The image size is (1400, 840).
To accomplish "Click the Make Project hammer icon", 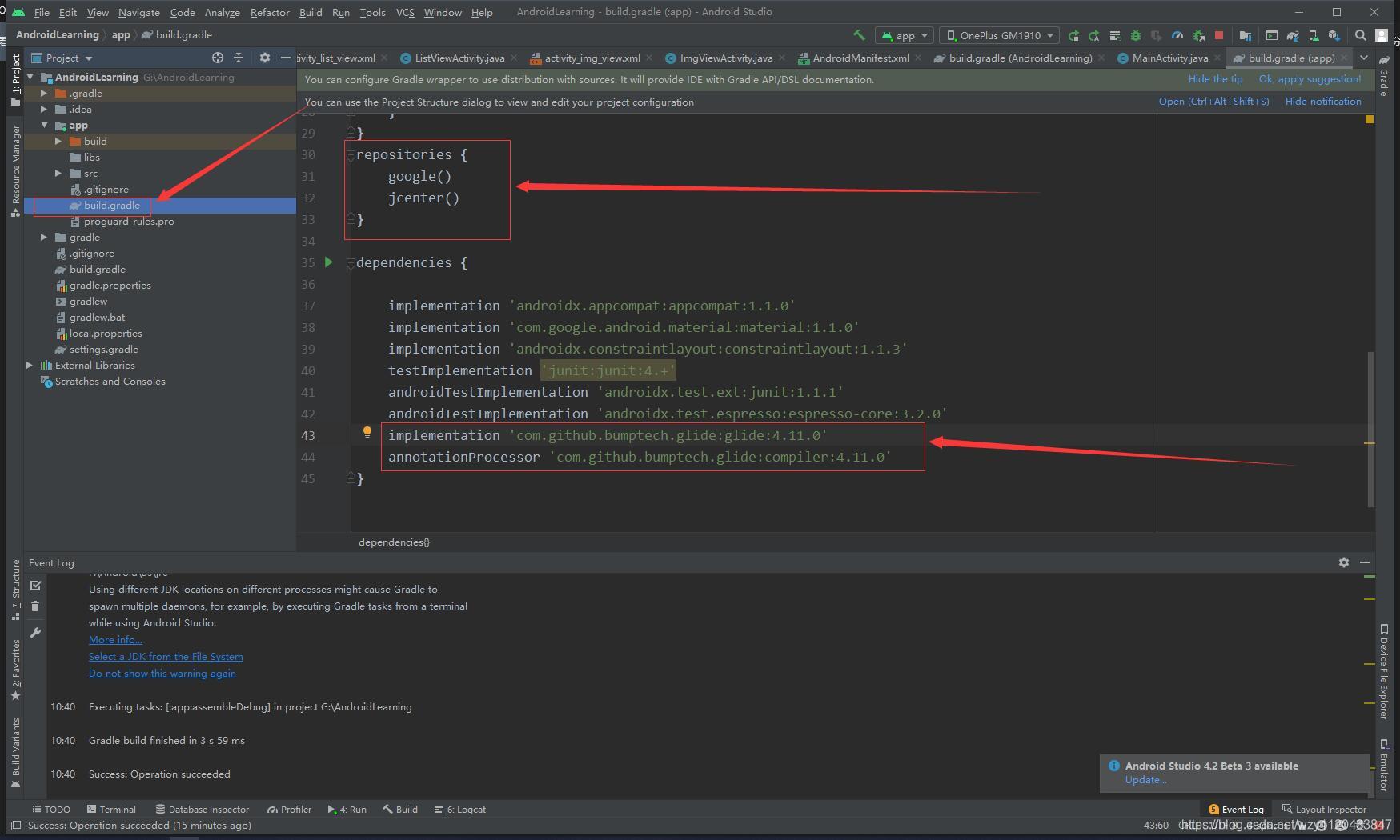I will [x=859, y=35].
